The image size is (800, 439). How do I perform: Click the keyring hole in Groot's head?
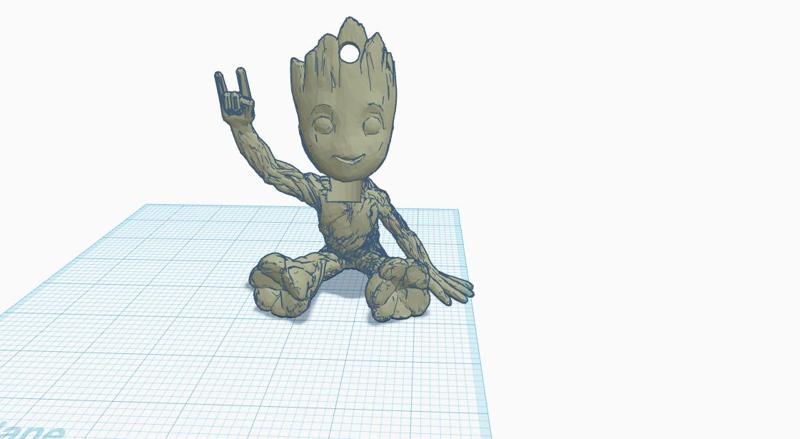coord(349,53)
